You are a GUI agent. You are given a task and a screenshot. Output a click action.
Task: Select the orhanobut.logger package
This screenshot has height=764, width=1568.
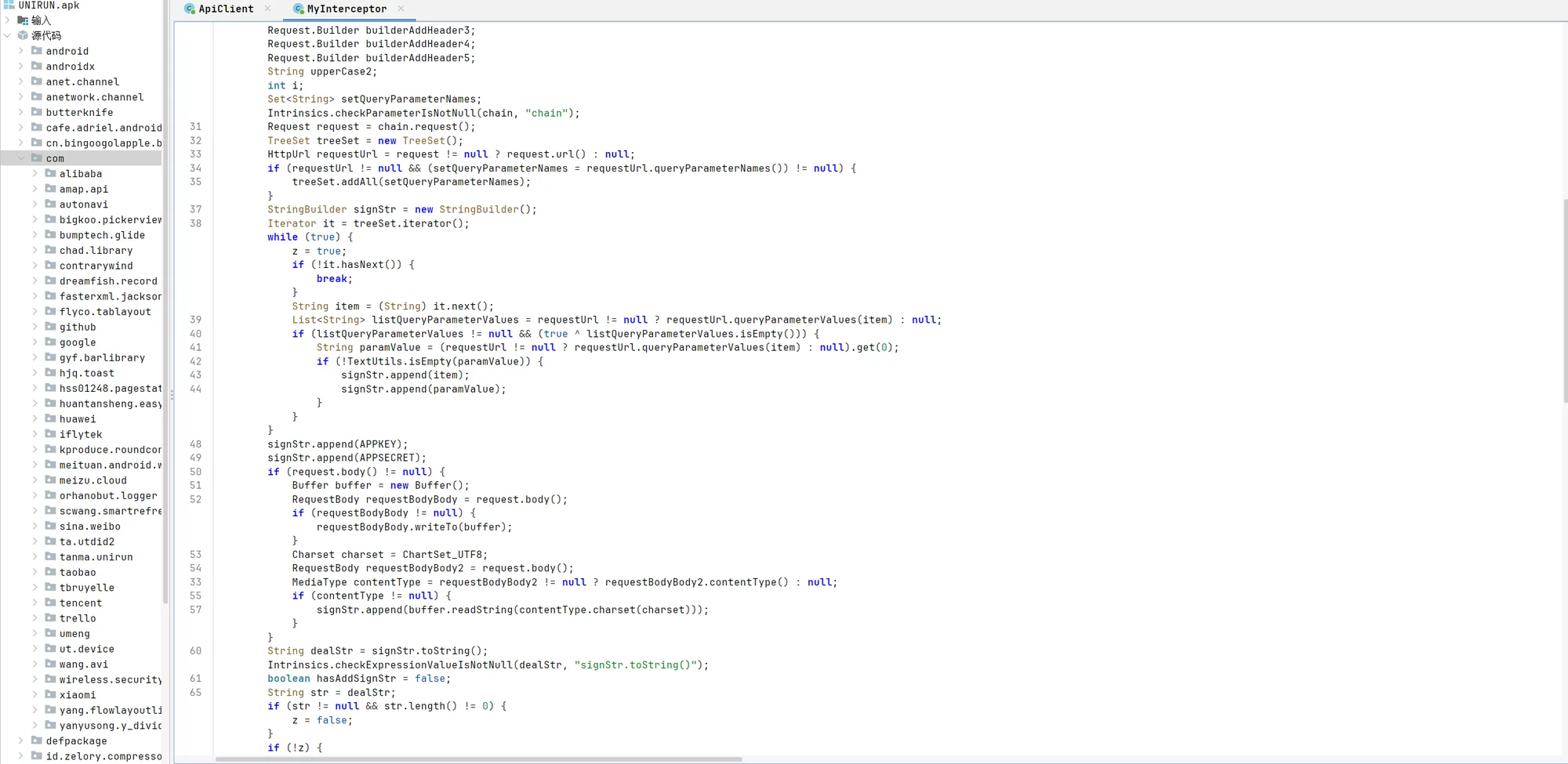click(x=108, y=495)
